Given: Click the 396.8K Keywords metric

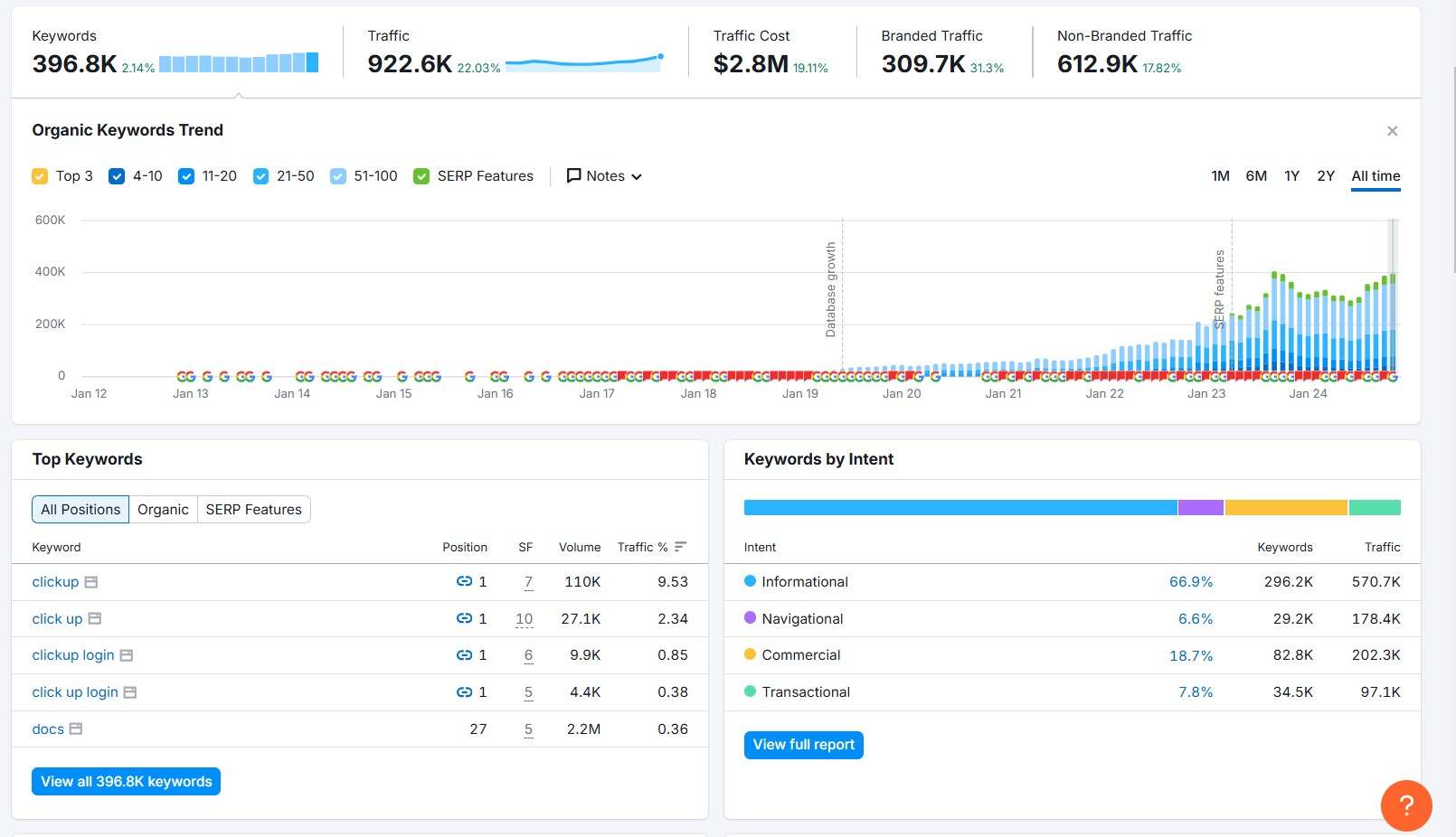Looking at the screenshot, I should tap(74, 64).
